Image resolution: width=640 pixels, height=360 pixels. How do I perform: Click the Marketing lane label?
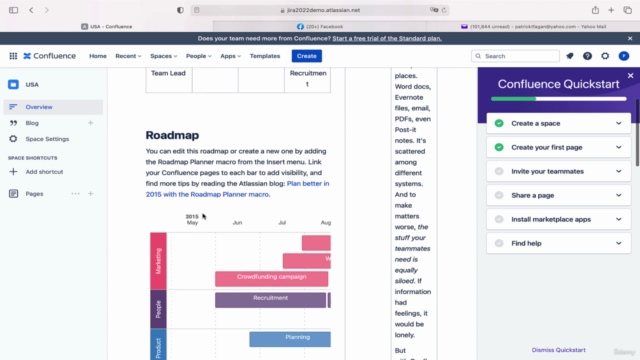(x=158, y=261)
